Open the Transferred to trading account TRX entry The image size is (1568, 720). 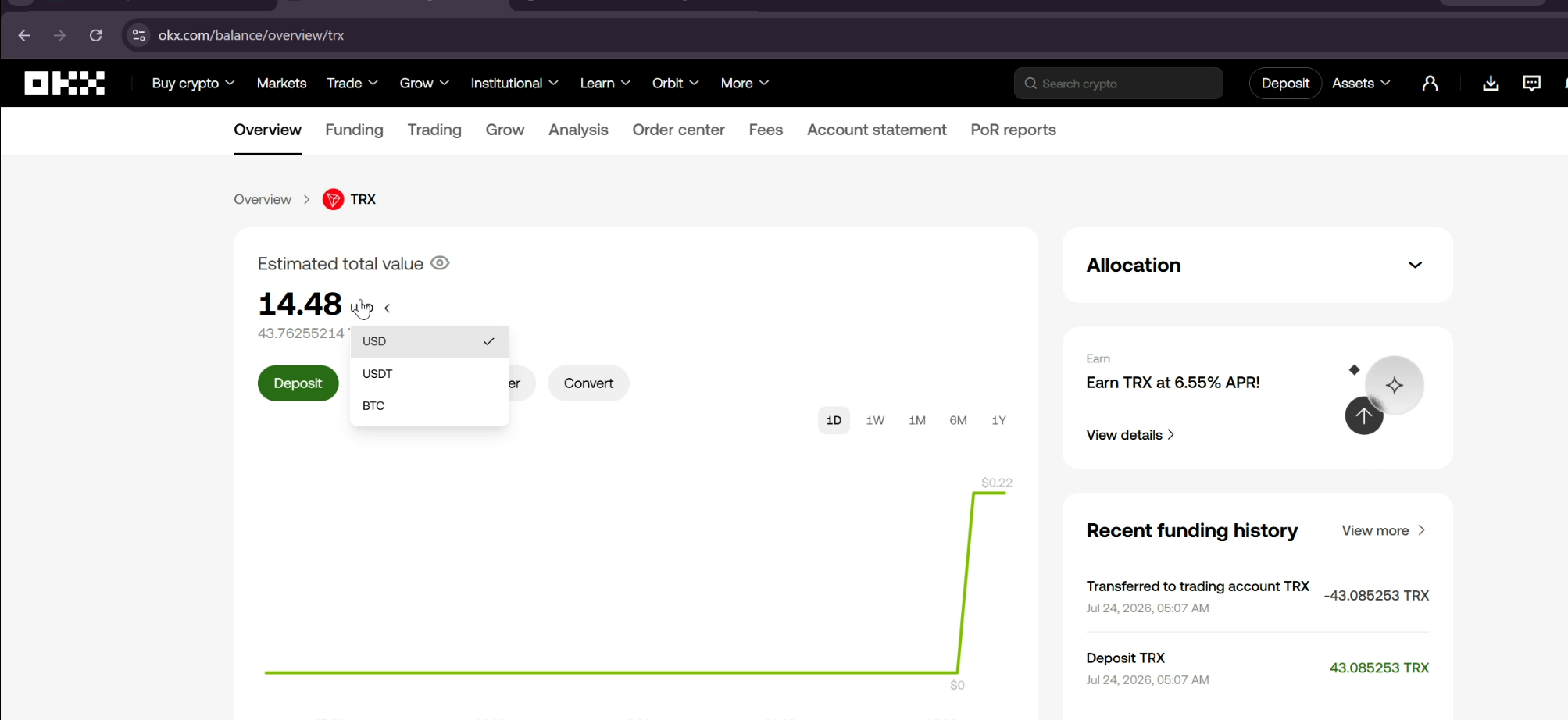pyautogui.click(x=1257, y=596)
